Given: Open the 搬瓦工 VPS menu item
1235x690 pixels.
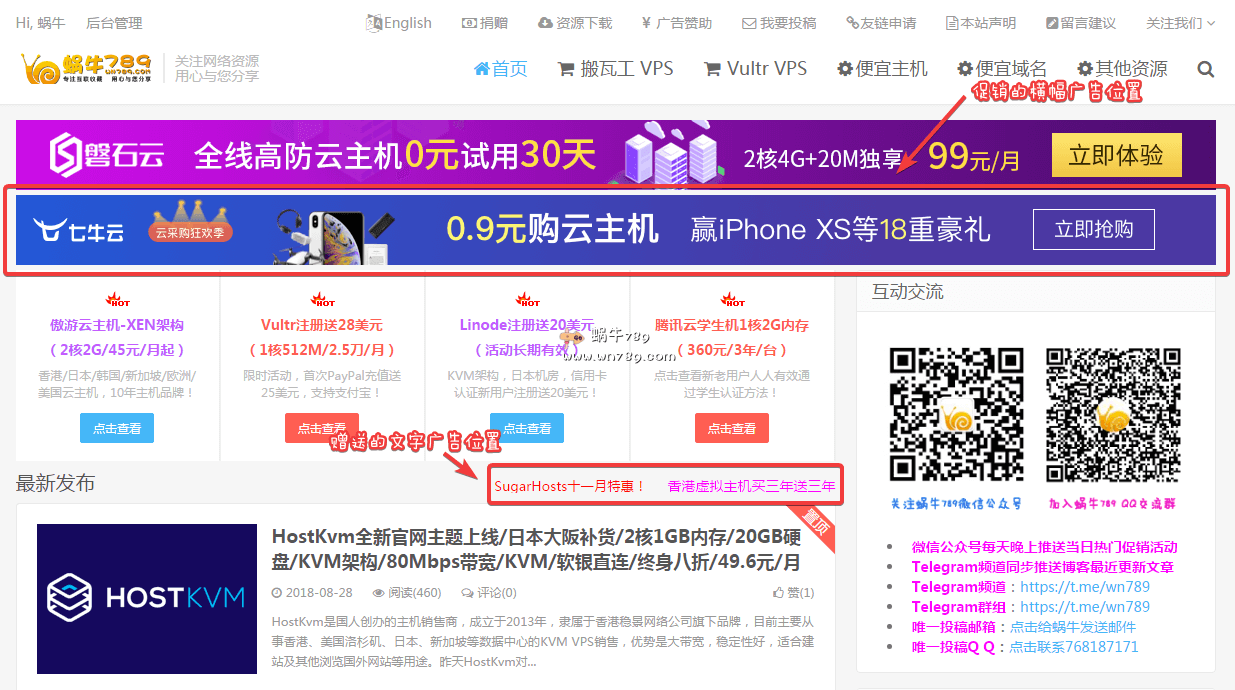Looking at the screenshot, I should pyautogui.click(x=615, y=69).
